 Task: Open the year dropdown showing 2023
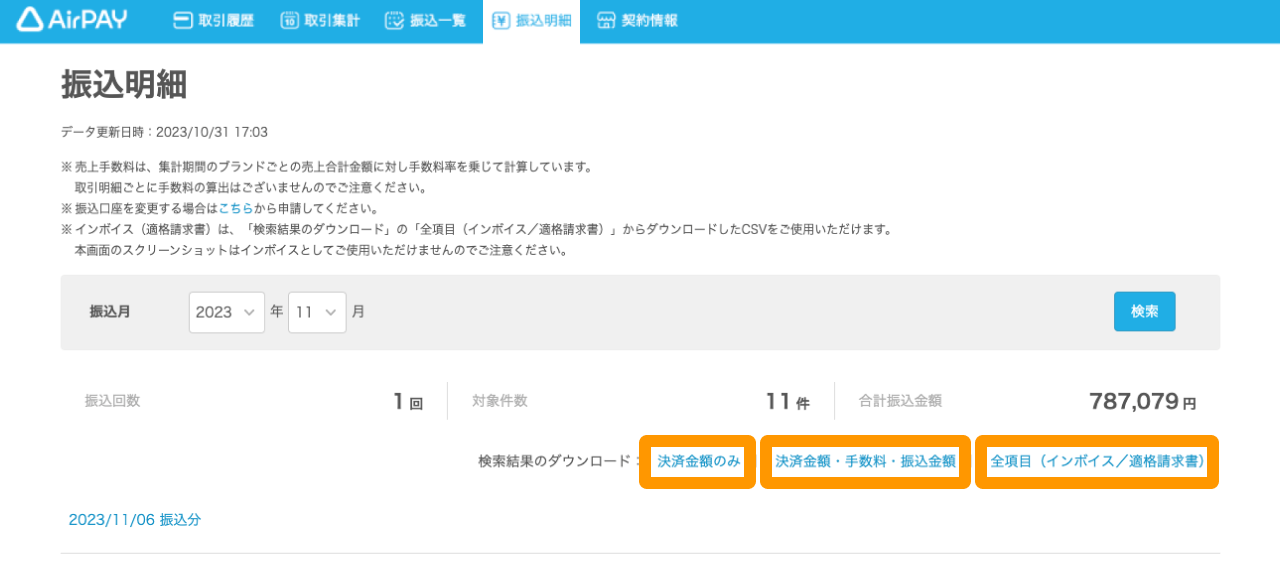click(227, 312)
